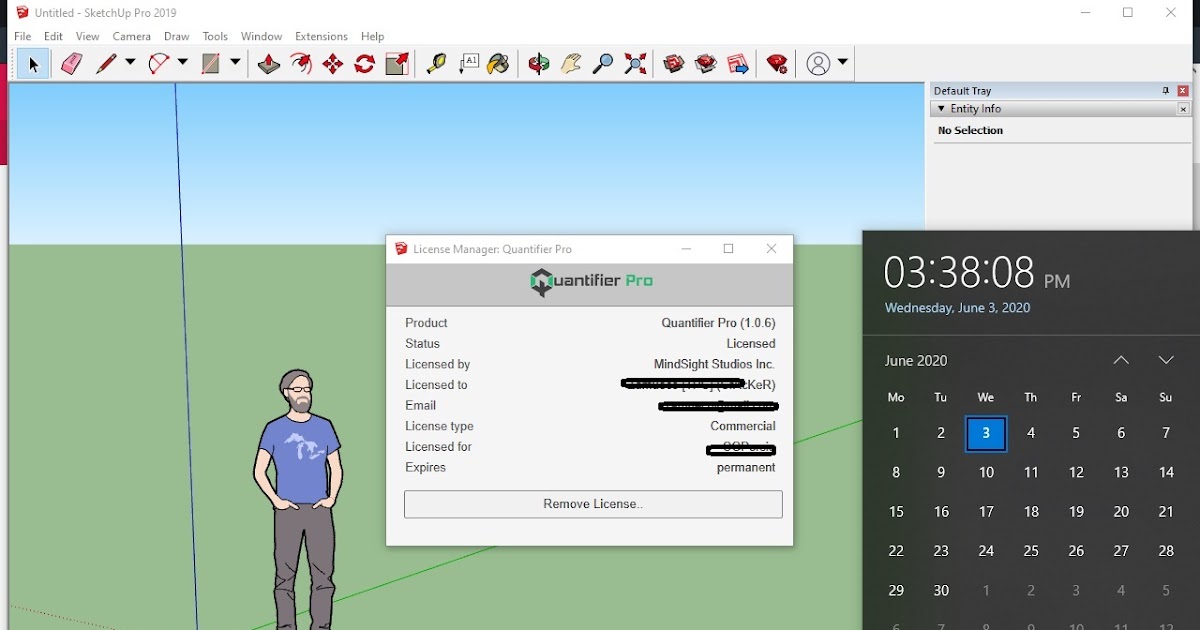Open the Camera menu

click(x=131, y=37)
